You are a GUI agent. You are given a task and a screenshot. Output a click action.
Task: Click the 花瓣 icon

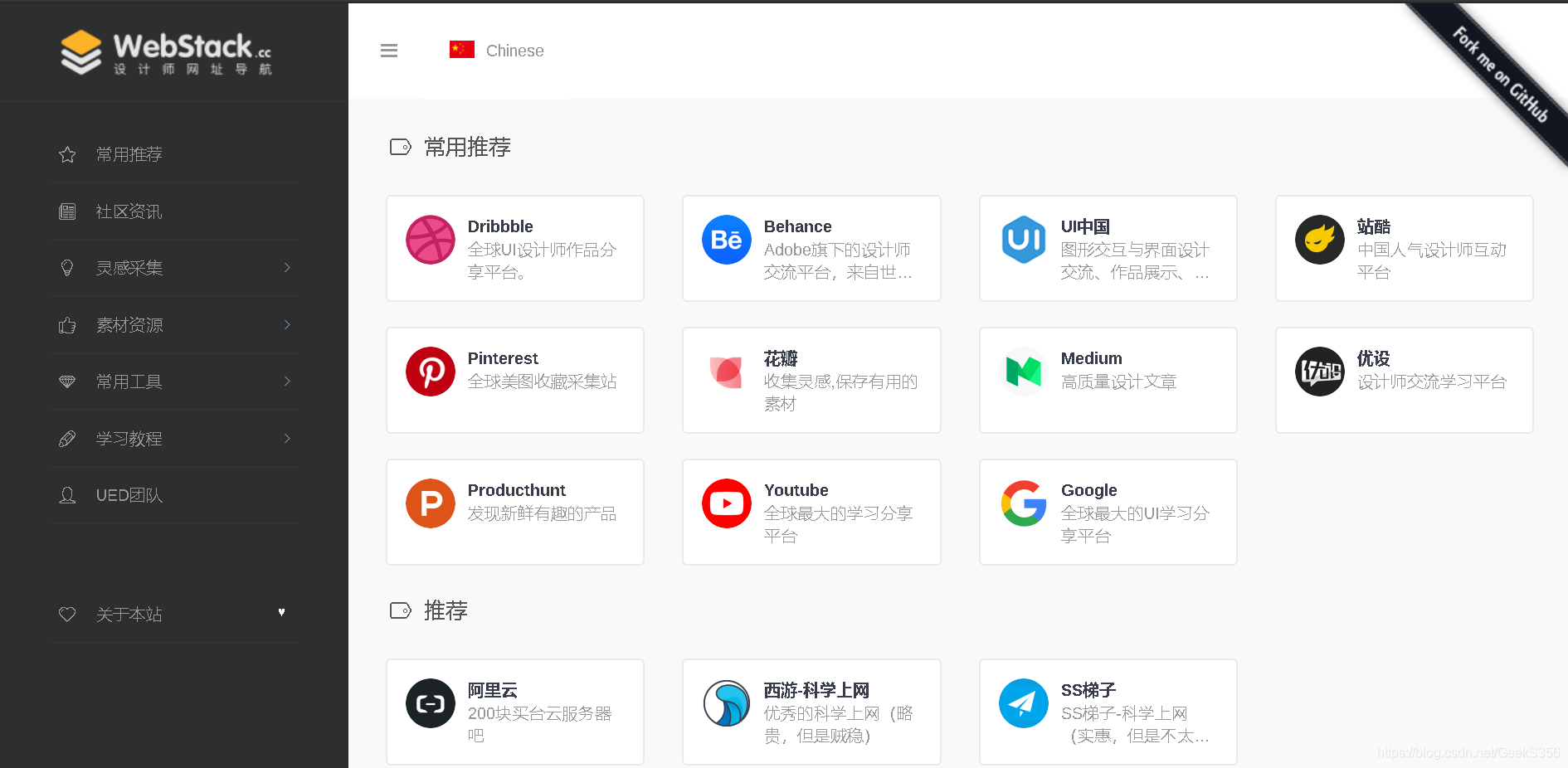point(727,372)
